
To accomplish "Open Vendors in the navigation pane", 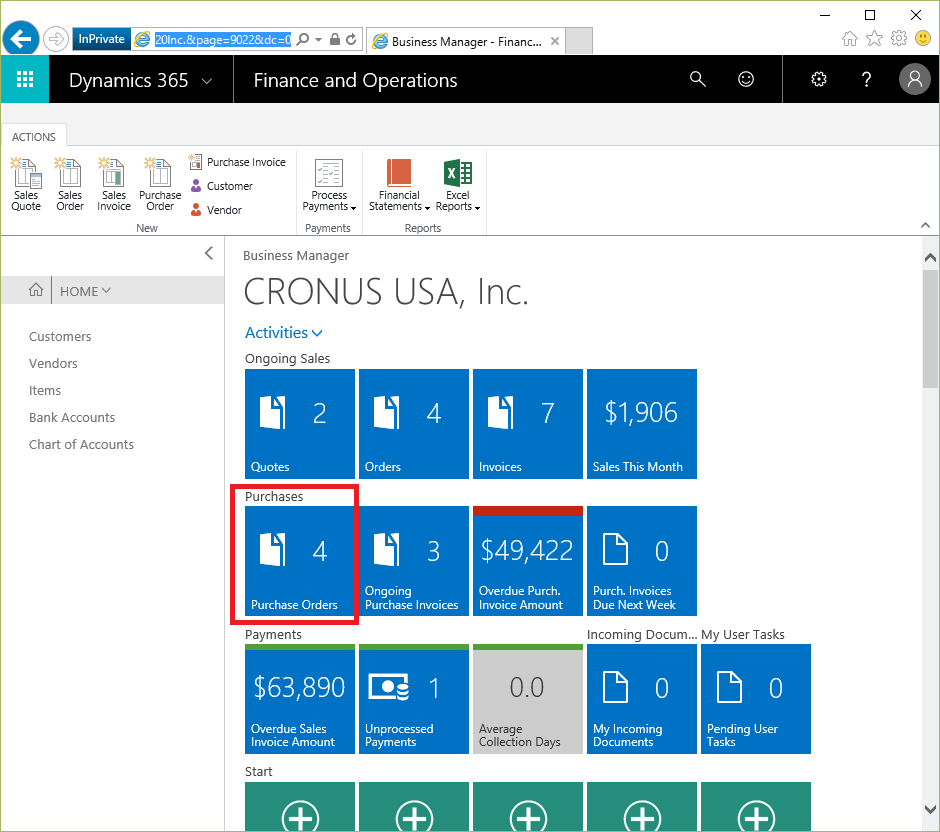I will coord(53,363).
